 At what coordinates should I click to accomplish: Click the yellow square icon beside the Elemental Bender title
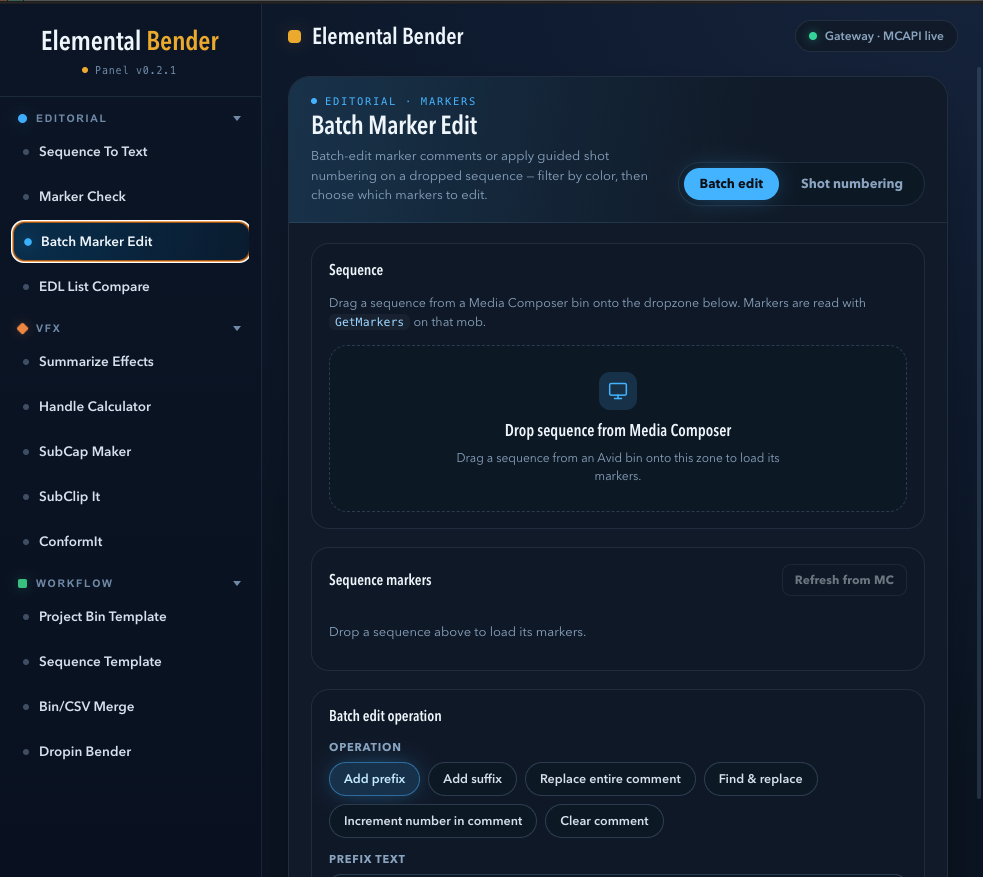click(x=294, y=36)
